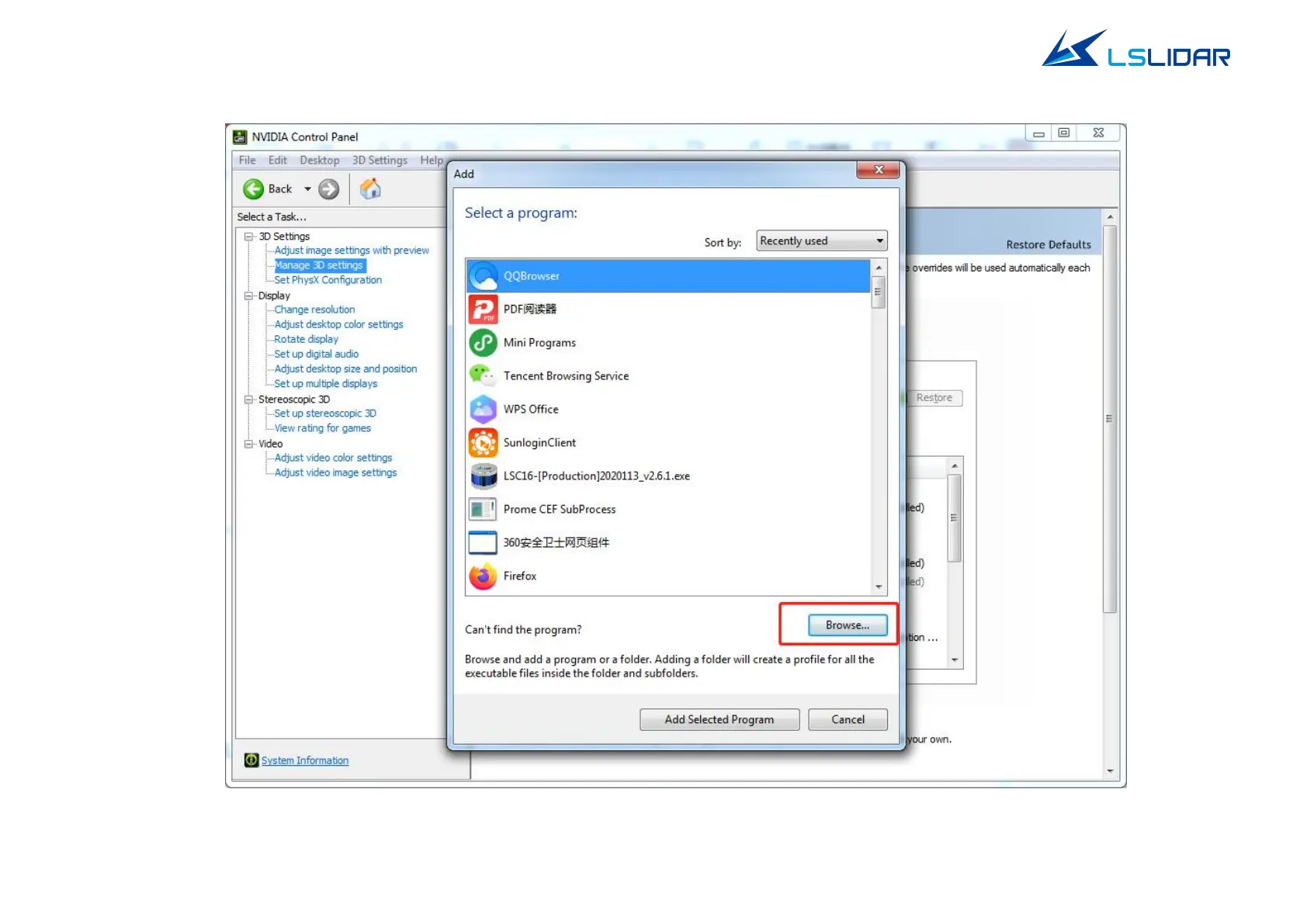Image resolution: width=1307 pixels, height=924 pixels.
Task: Select Set PhysX Configuration
Action: pos(328,280)
